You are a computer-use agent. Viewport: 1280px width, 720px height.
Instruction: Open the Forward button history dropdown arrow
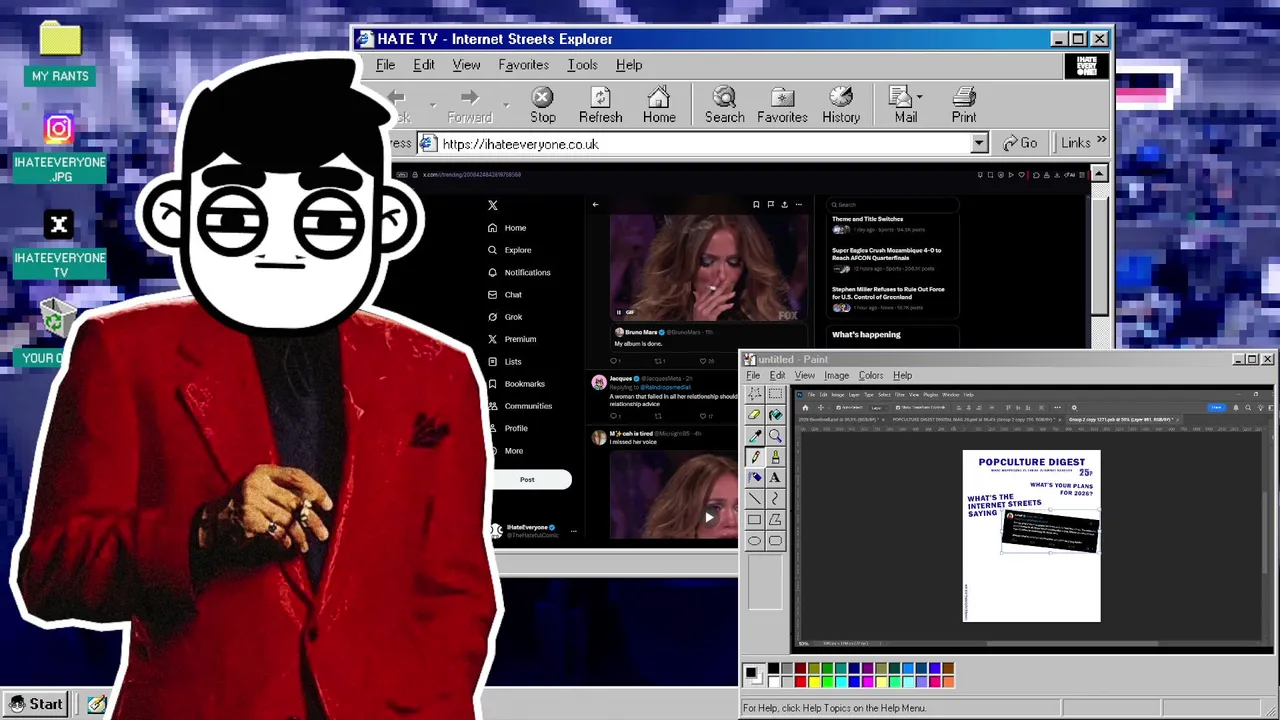[506, 104]
